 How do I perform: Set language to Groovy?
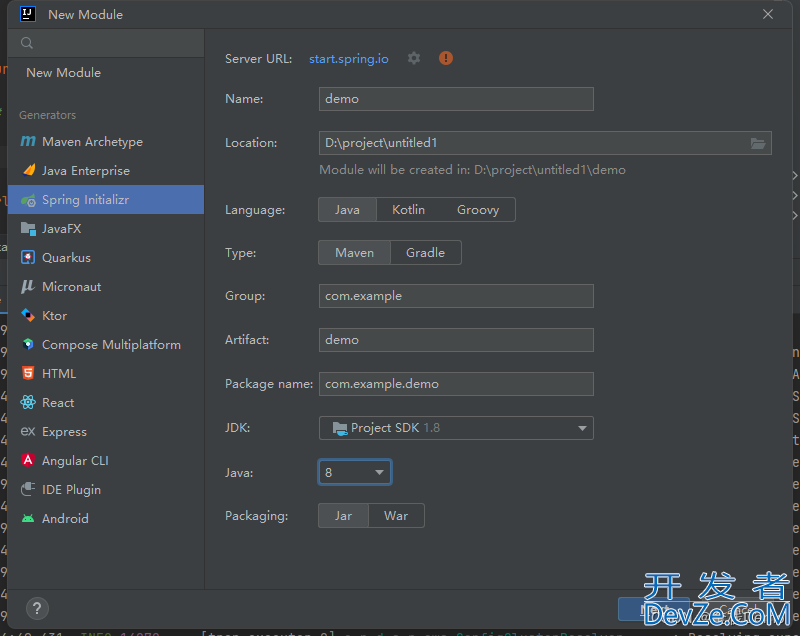[x=478, y=210]
